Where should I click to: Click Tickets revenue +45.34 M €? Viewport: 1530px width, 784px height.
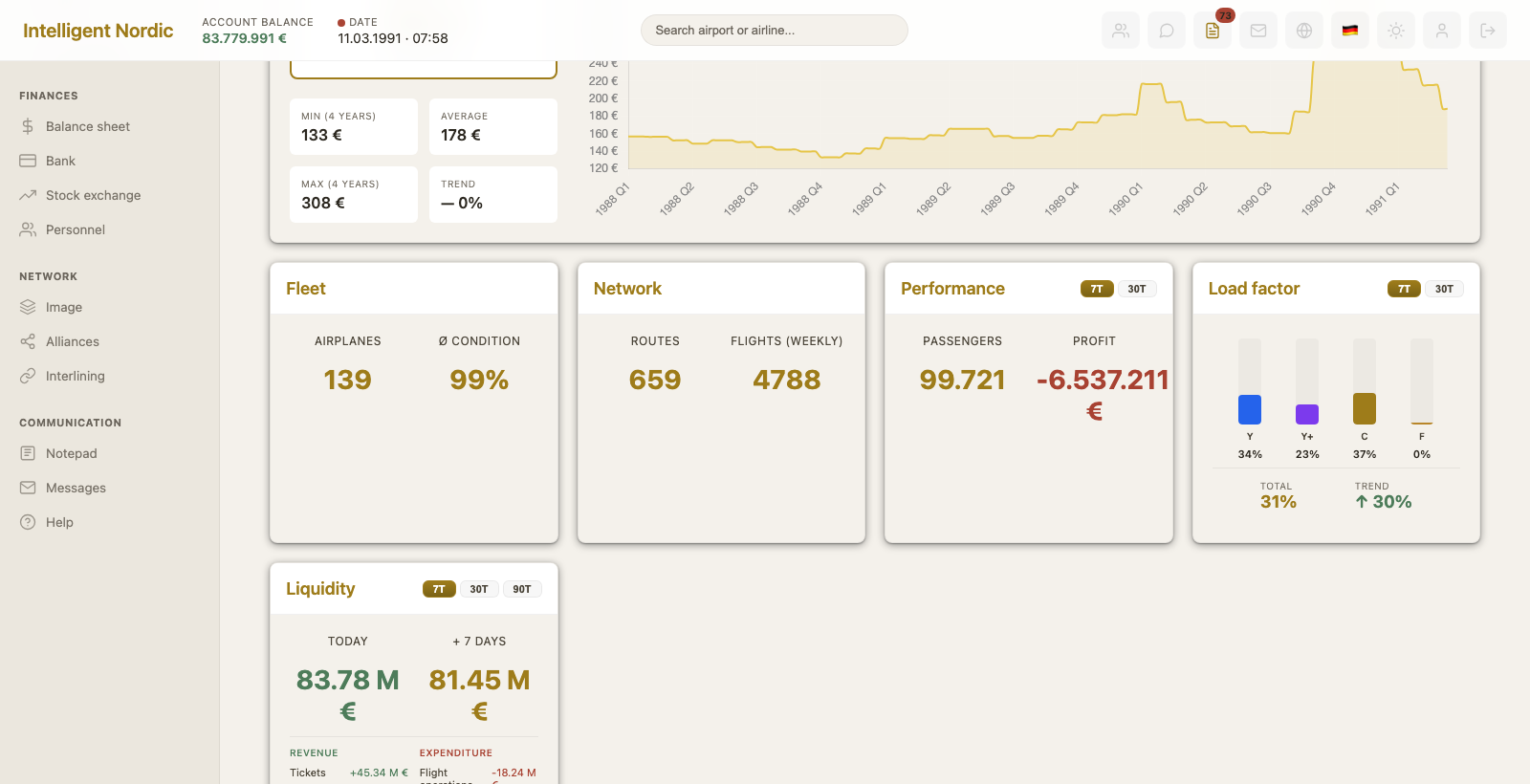click(379, 773)
